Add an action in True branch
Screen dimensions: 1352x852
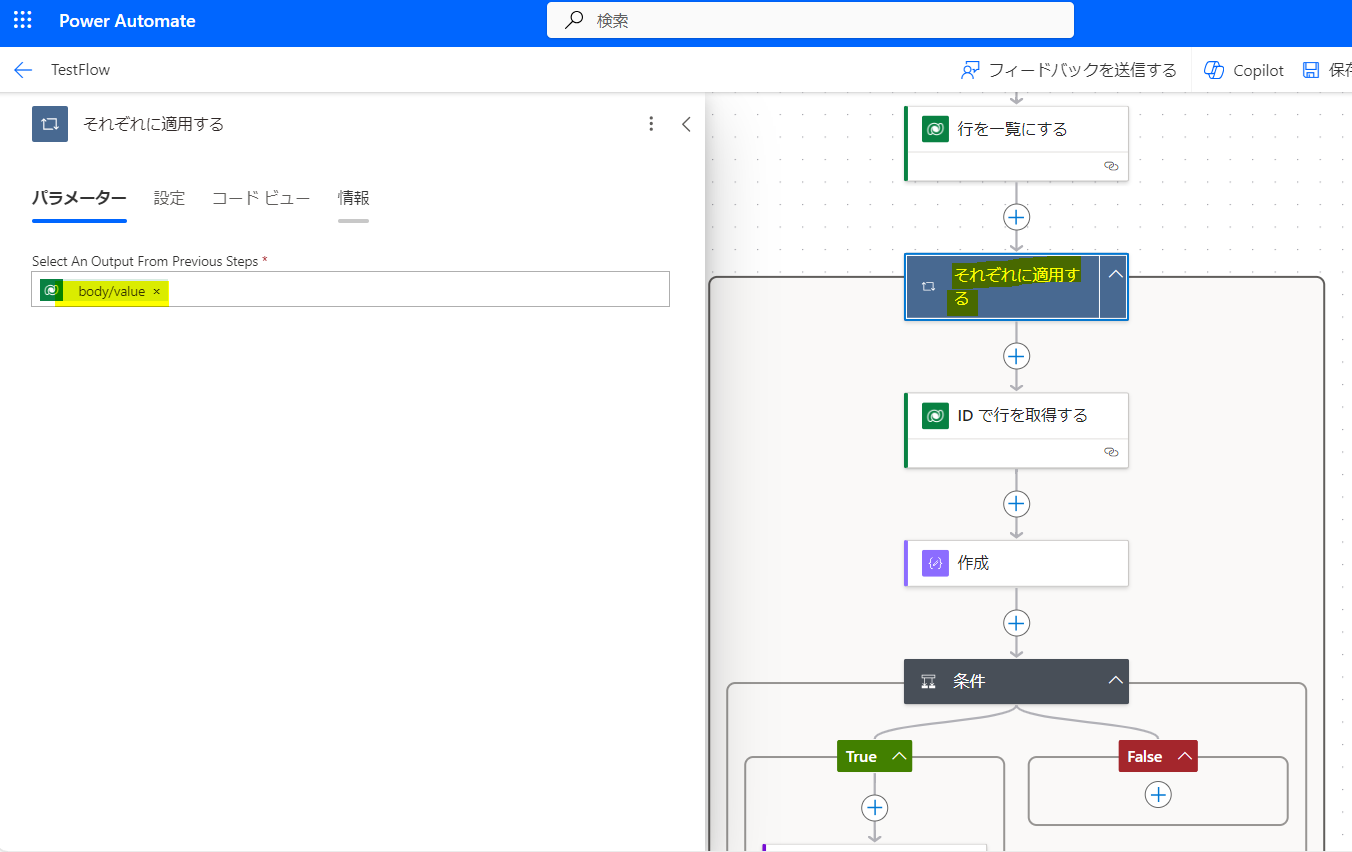875,807
